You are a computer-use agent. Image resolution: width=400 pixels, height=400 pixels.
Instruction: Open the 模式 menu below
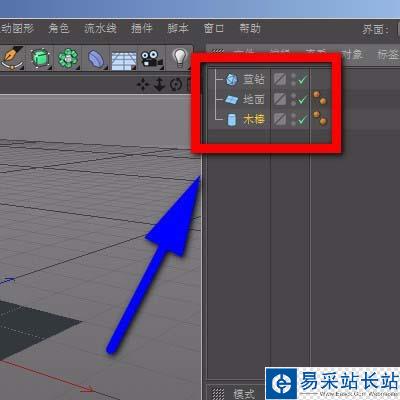pos(244,394)
